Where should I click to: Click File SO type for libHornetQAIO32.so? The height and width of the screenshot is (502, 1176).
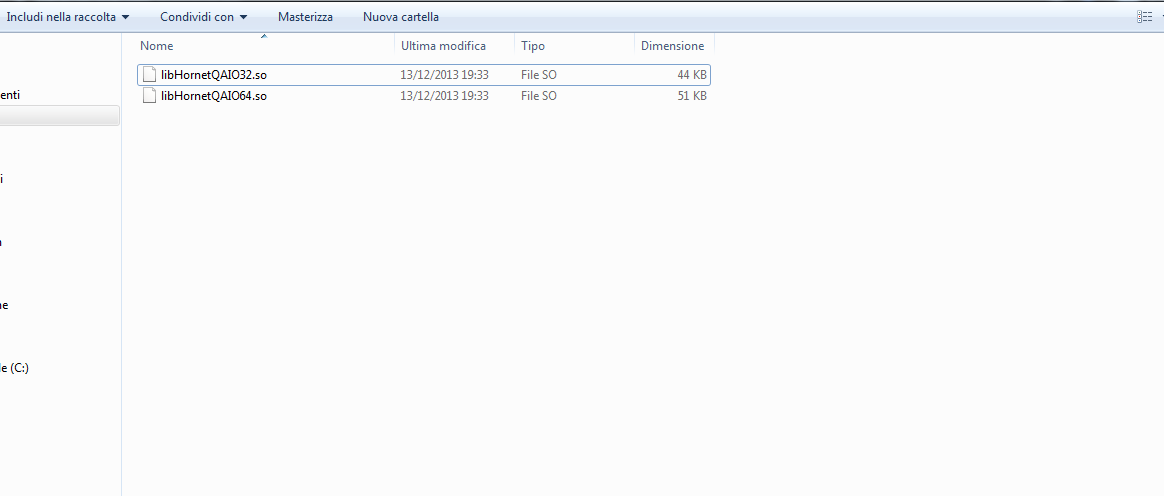pos(538,75)
